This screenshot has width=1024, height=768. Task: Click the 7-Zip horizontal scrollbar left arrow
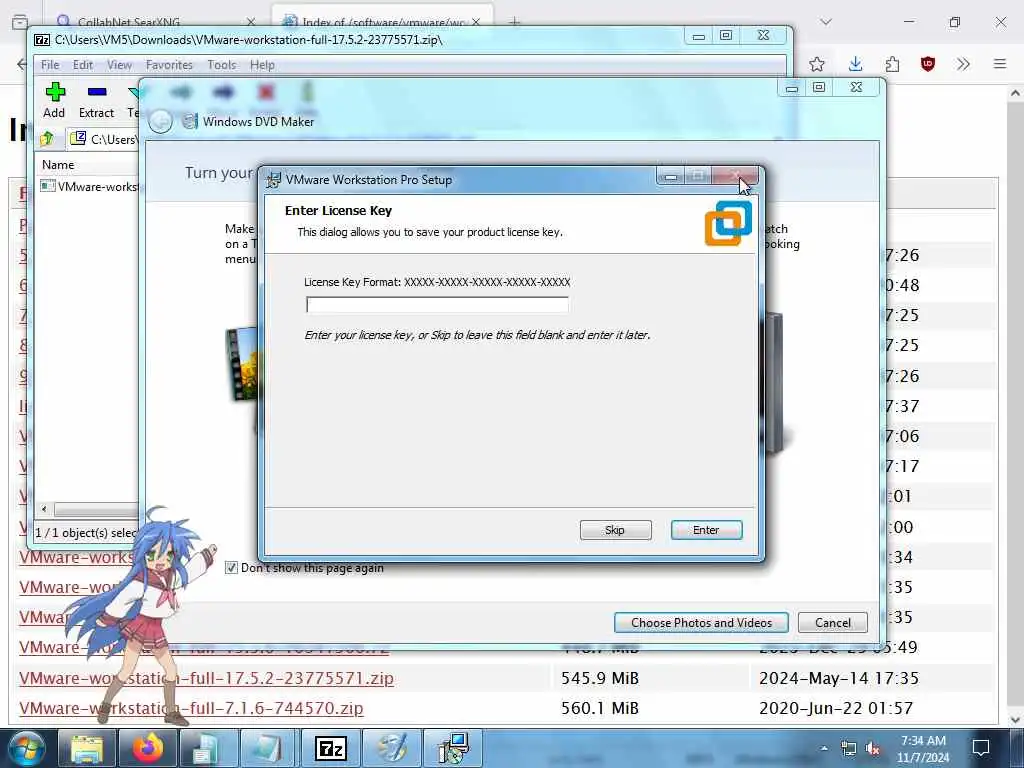pos(44,509)
